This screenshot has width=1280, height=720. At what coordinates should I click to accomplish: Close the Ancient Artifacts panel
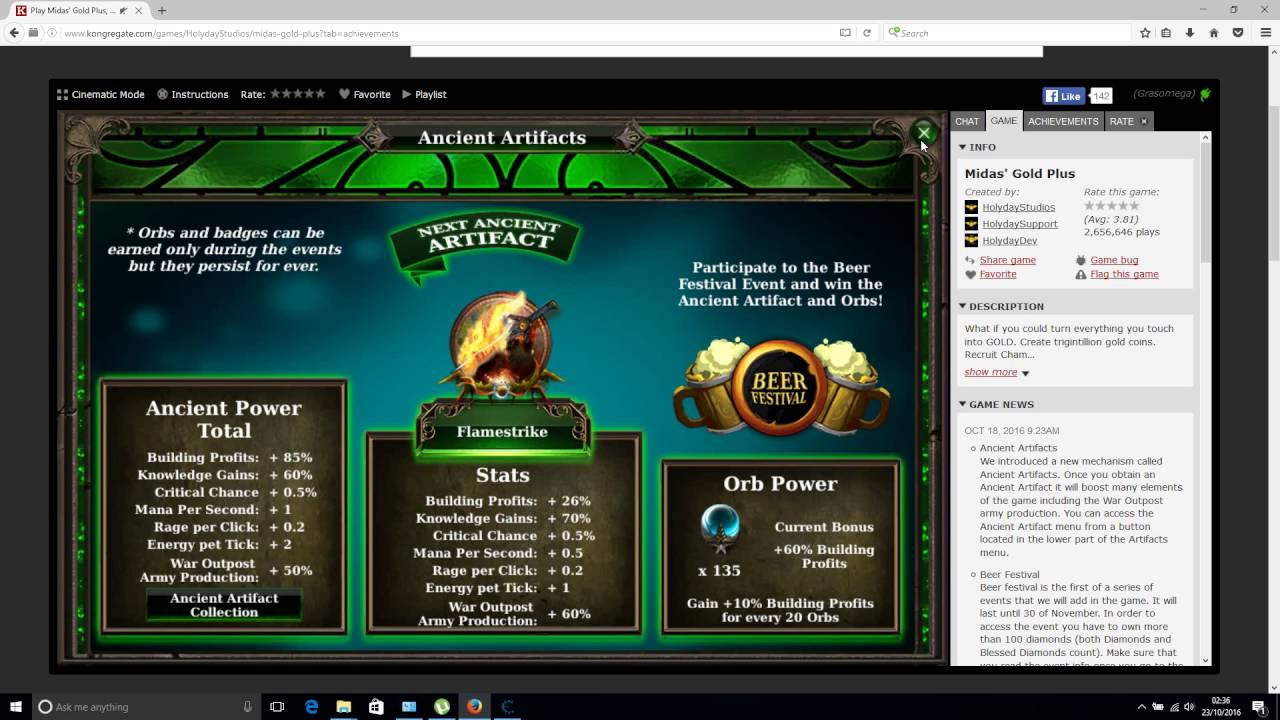click(x=924, y=133)
